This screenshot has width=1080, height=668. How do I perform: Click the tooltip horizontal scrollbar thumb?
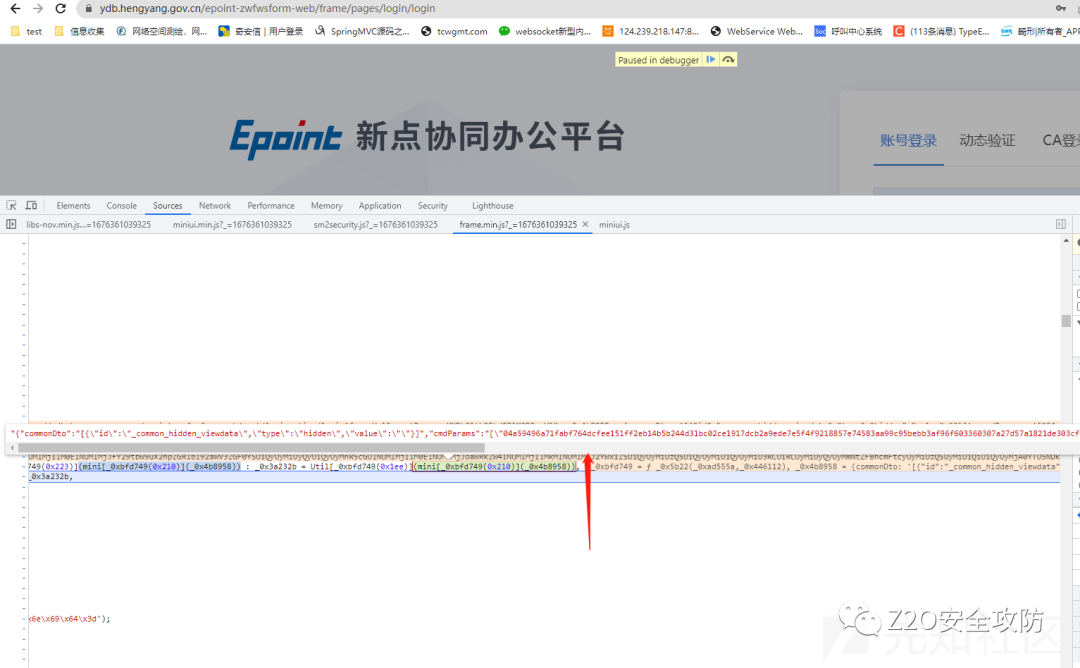point(251,448)
